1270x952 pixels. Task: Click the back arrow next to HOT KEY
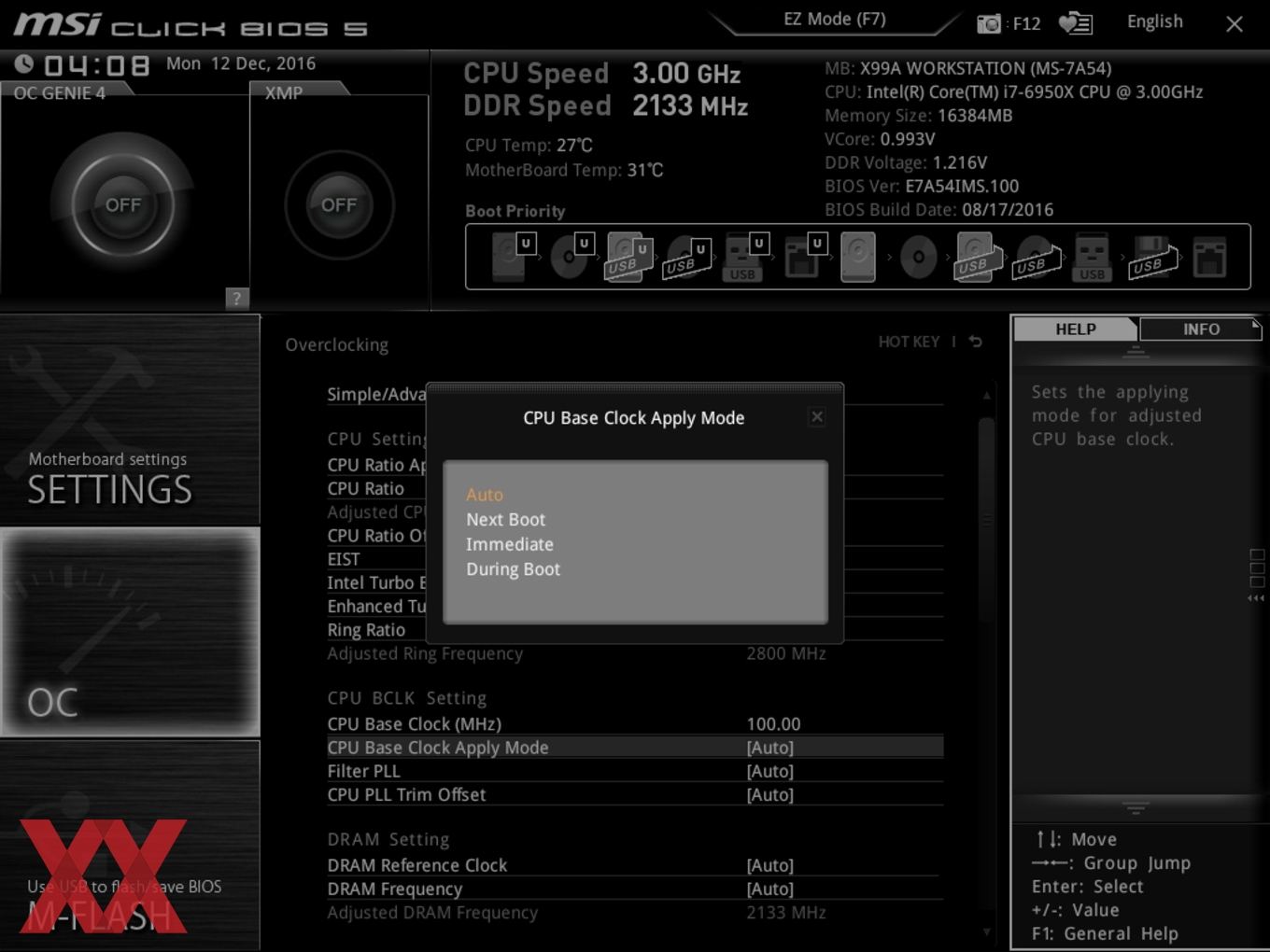(975, 342)
